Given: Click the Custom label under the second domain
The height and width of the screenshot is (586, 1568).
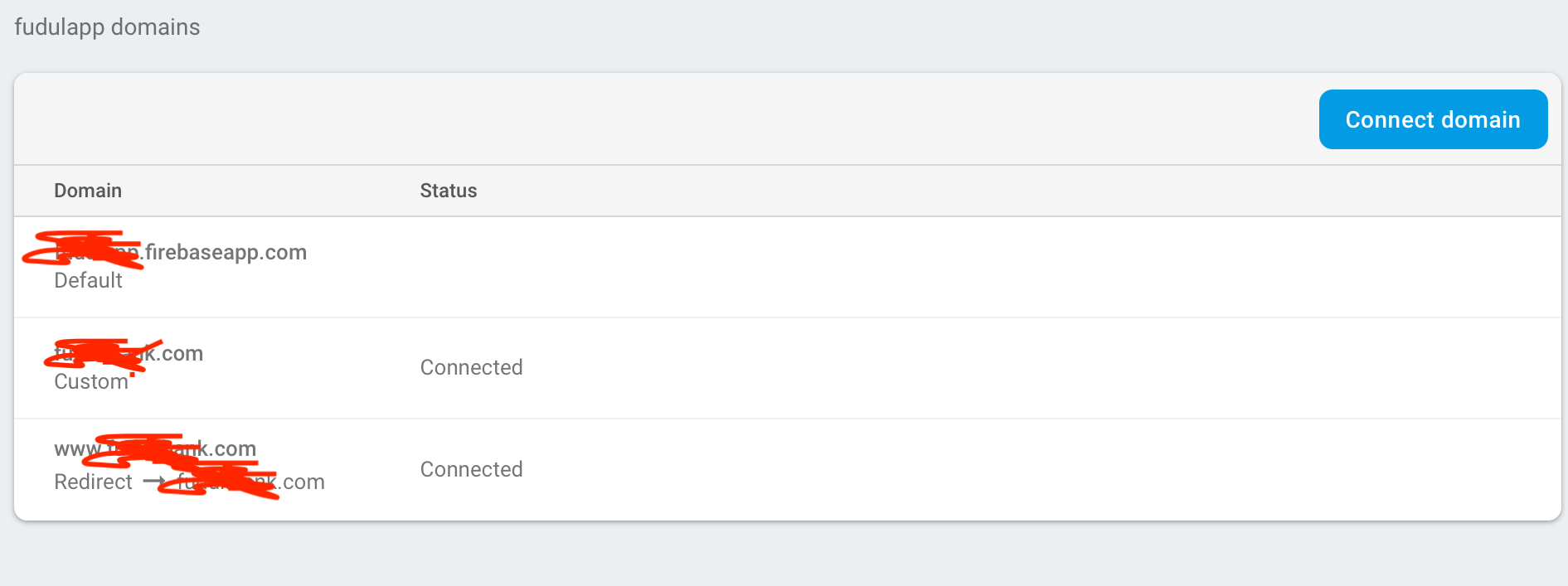Looking at the screenshot, I should (91, 381).
